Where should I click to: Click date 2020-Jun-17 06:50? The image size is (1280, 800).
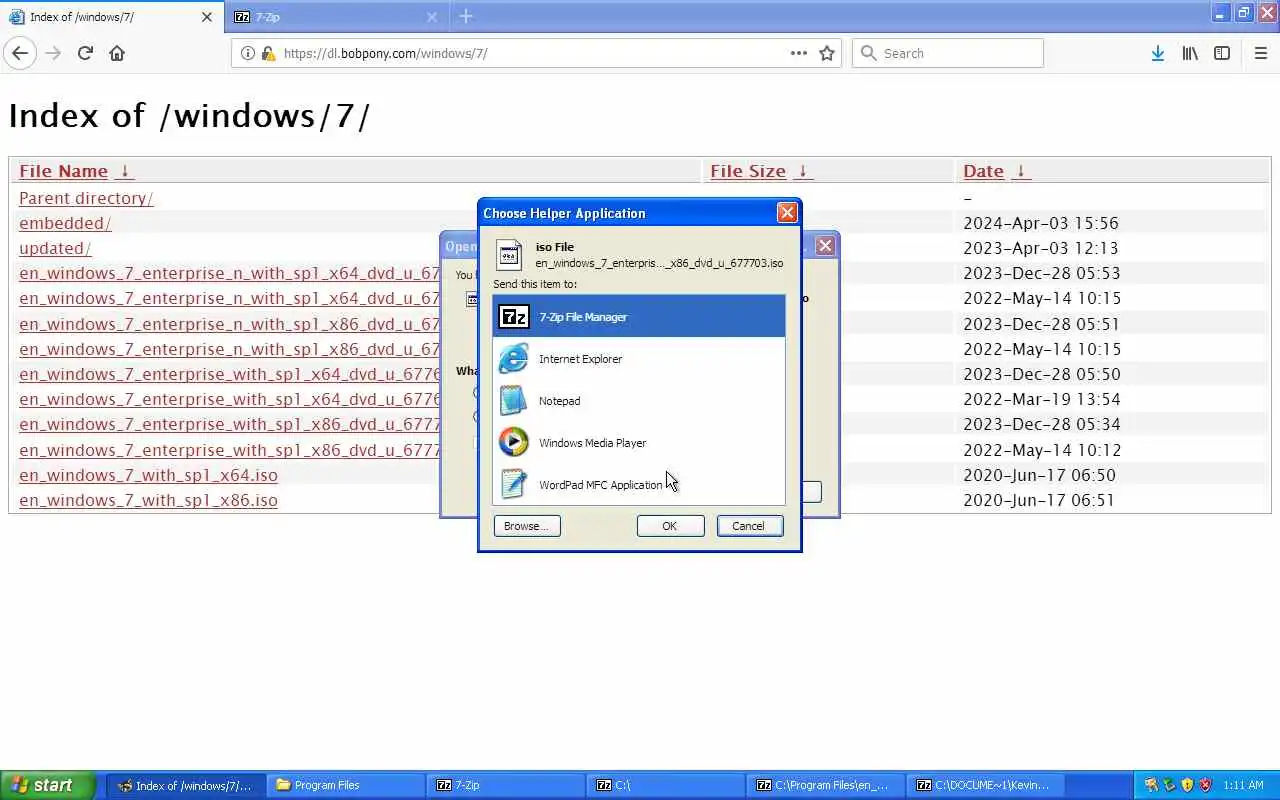pos(1039,475)
